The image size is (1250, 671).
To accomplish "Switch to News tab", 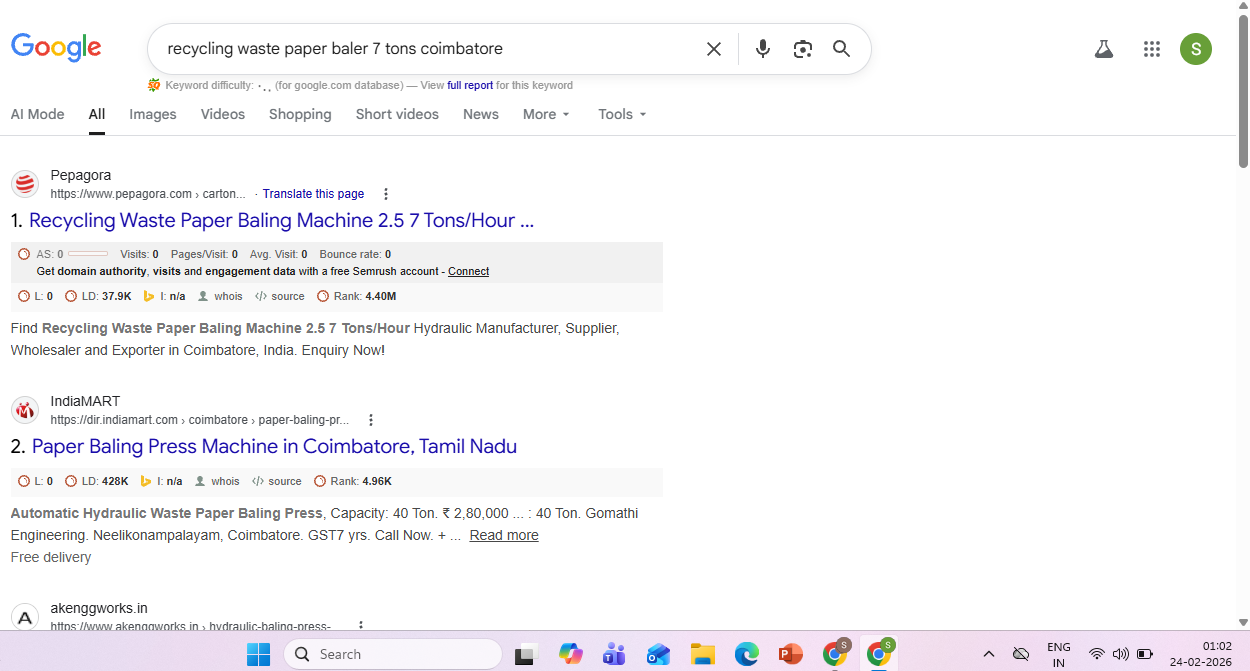I will coord(481,114).
